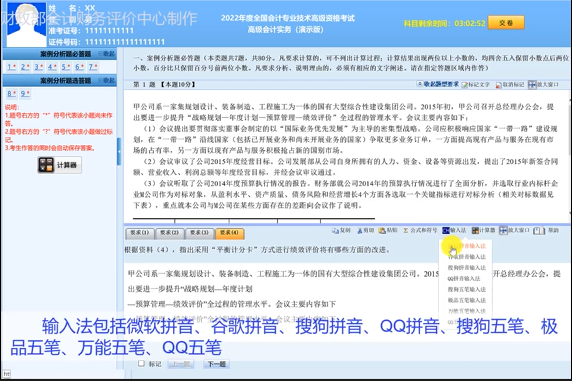
Task: Open the 帮助 help tool
Action: 546,231
